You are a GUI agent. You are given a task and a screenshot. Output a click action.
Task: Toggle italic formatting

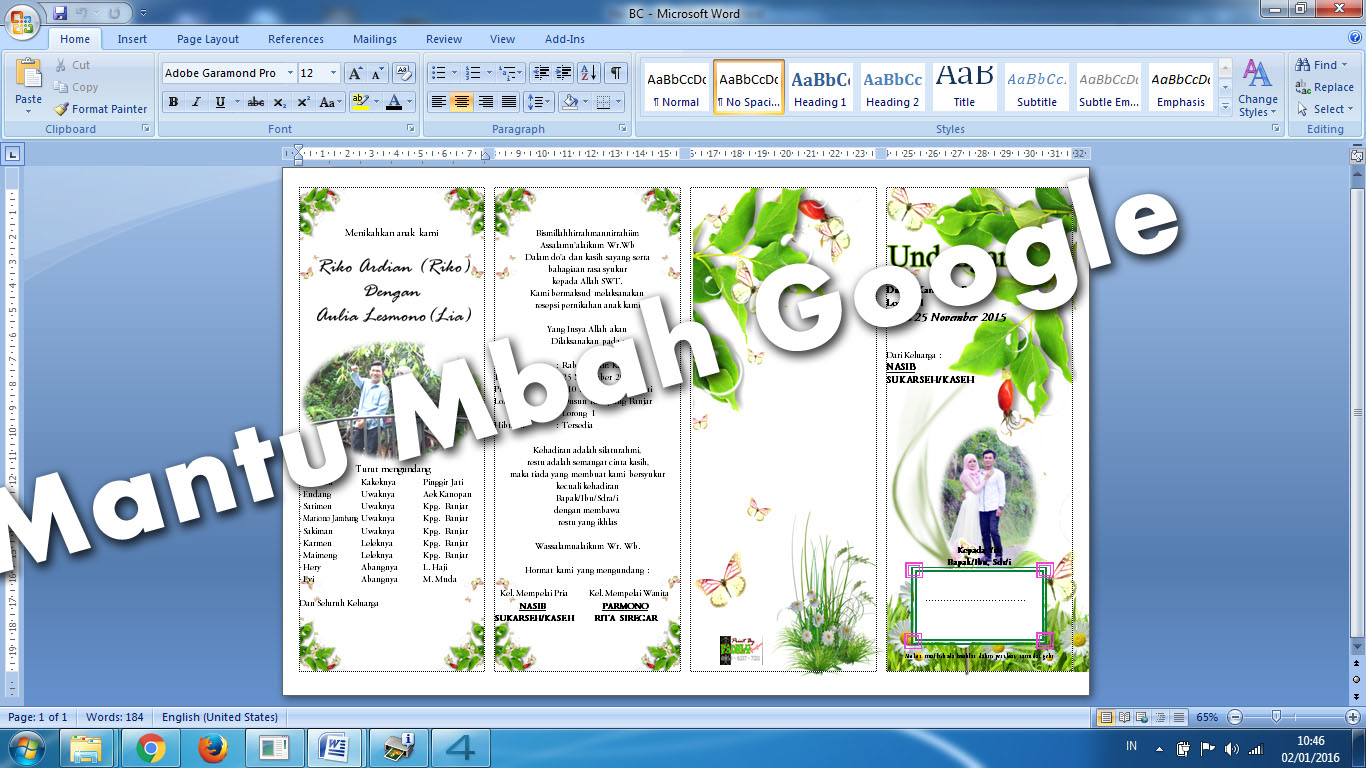(x=196, y=102)
